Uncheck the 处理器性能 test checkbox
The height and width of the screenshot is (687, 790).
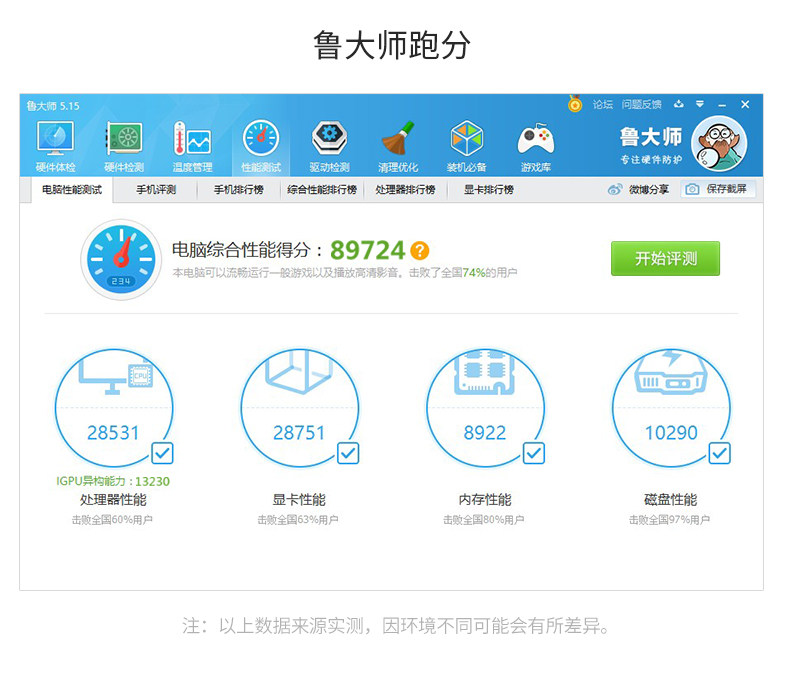[x=163, y=453]
